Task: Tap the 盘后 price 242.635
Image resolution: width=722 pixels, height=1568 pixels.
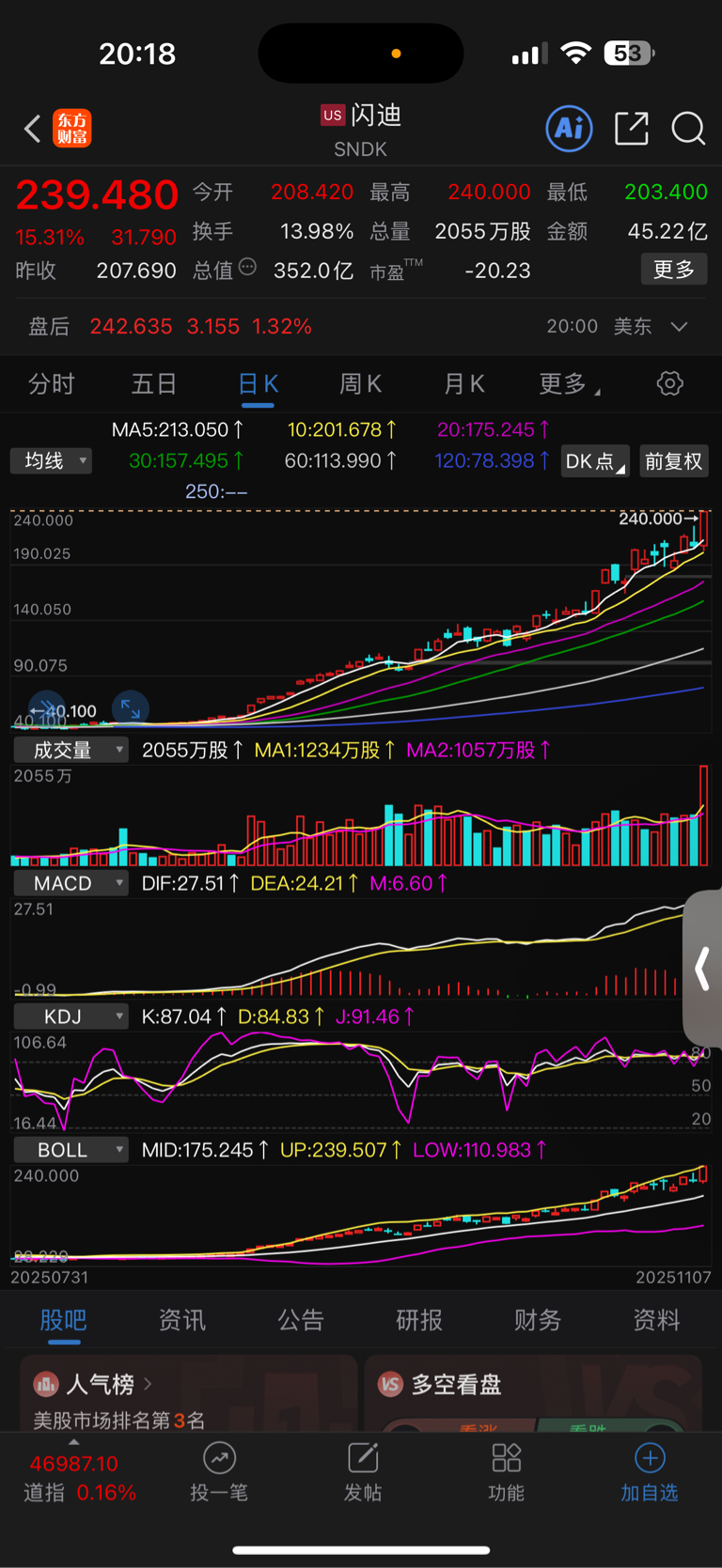Action: coord(132,326)
